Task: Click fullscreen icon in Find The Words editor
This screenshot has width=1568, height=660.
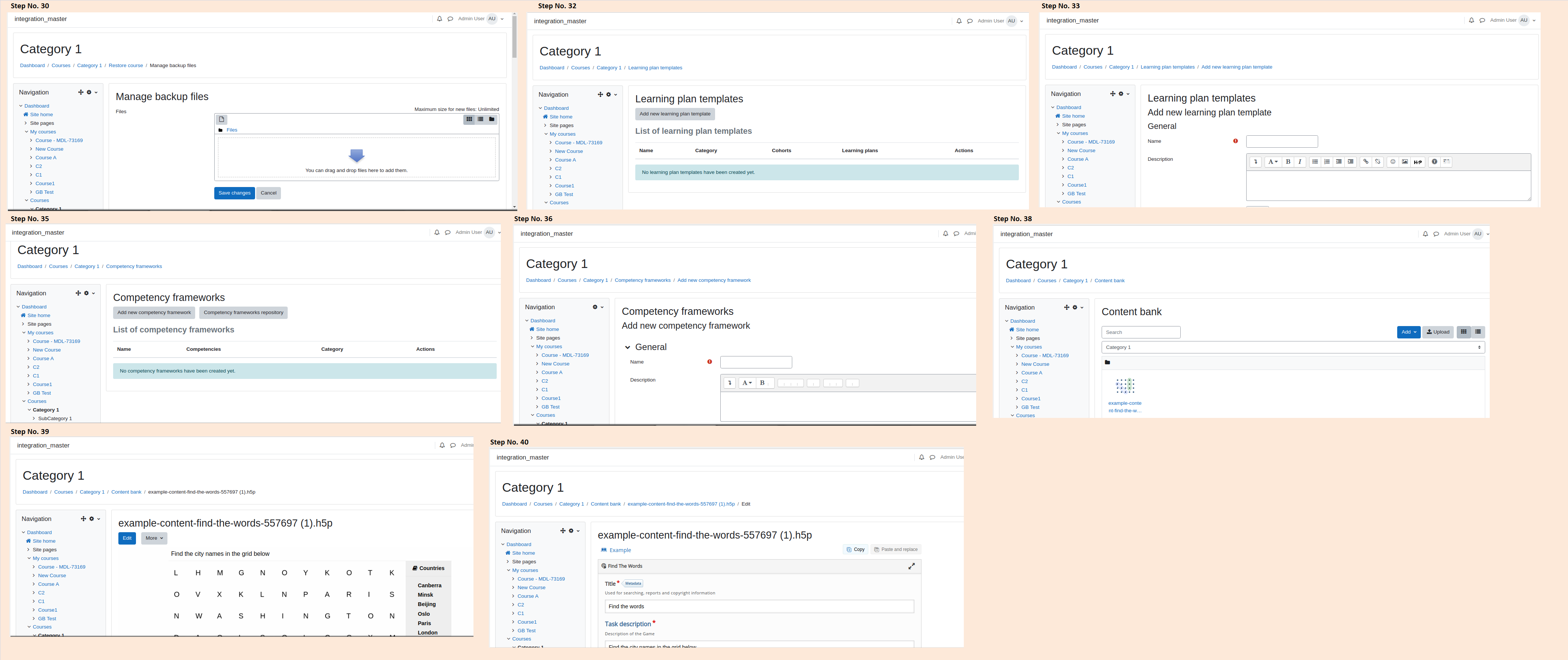Action: (911, 566)
